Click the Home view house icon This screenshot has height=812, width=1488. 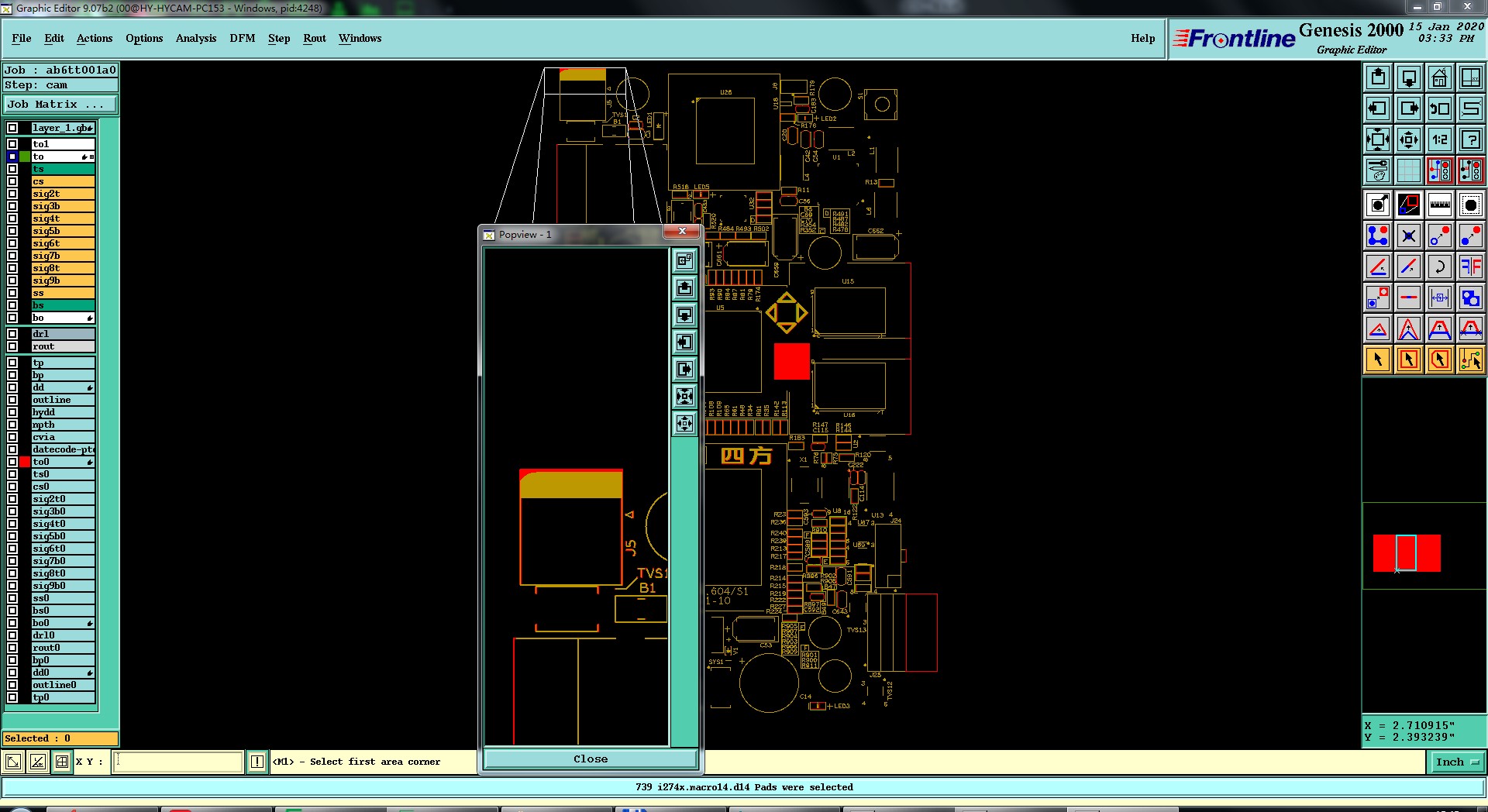[x=1440, y=77]
